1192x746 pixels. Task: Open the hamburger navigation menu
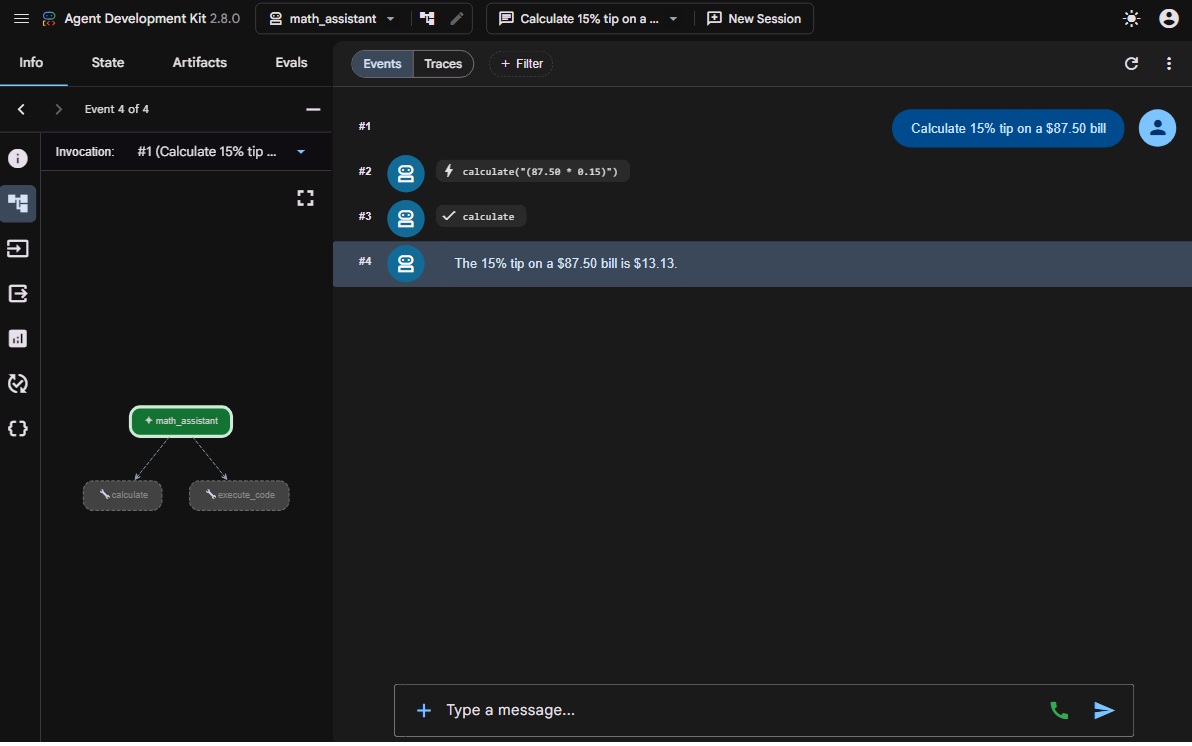coord(21,18)
